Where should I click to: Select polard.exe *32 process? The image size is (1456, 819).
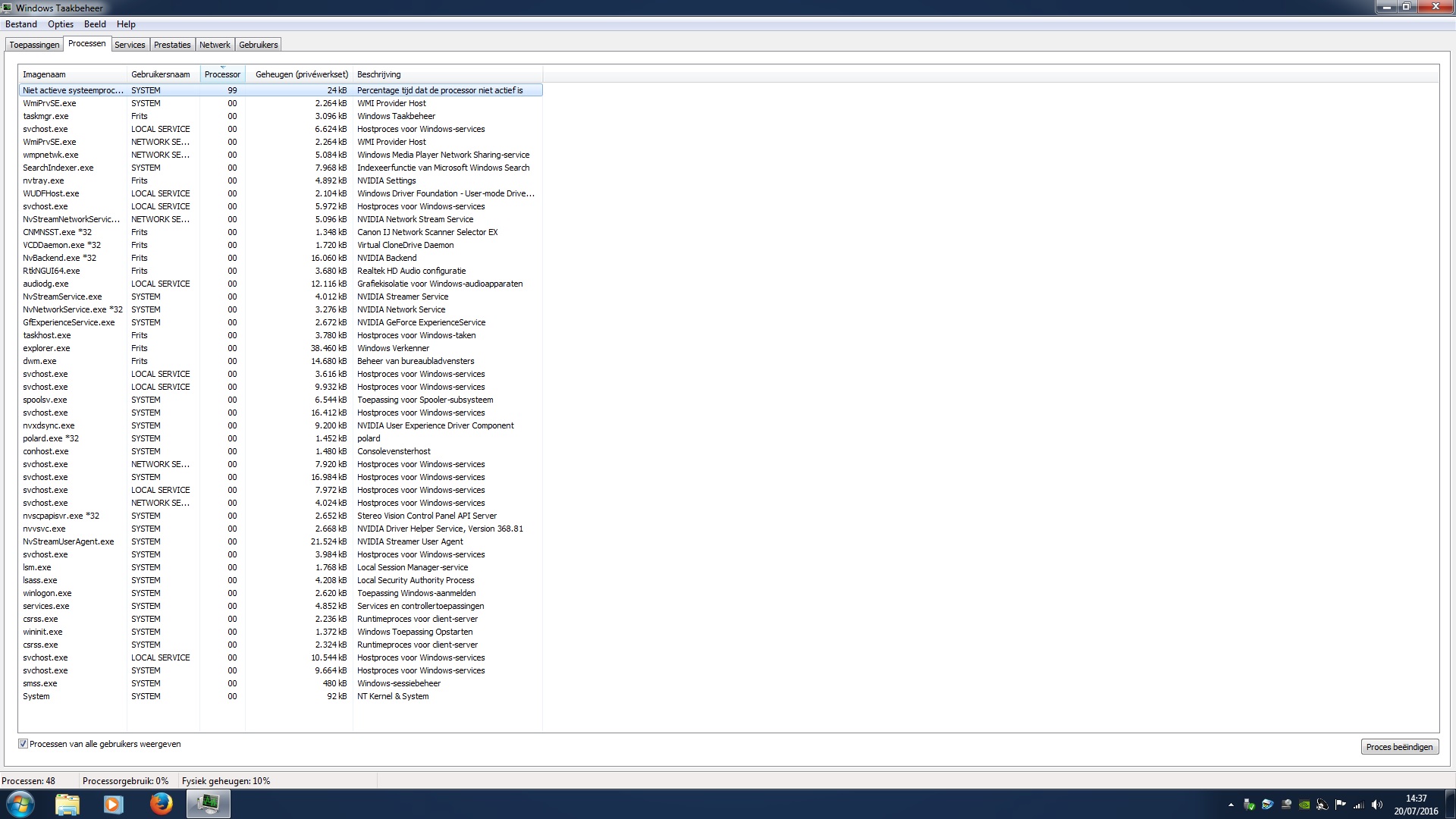click(x=281, y=438)
